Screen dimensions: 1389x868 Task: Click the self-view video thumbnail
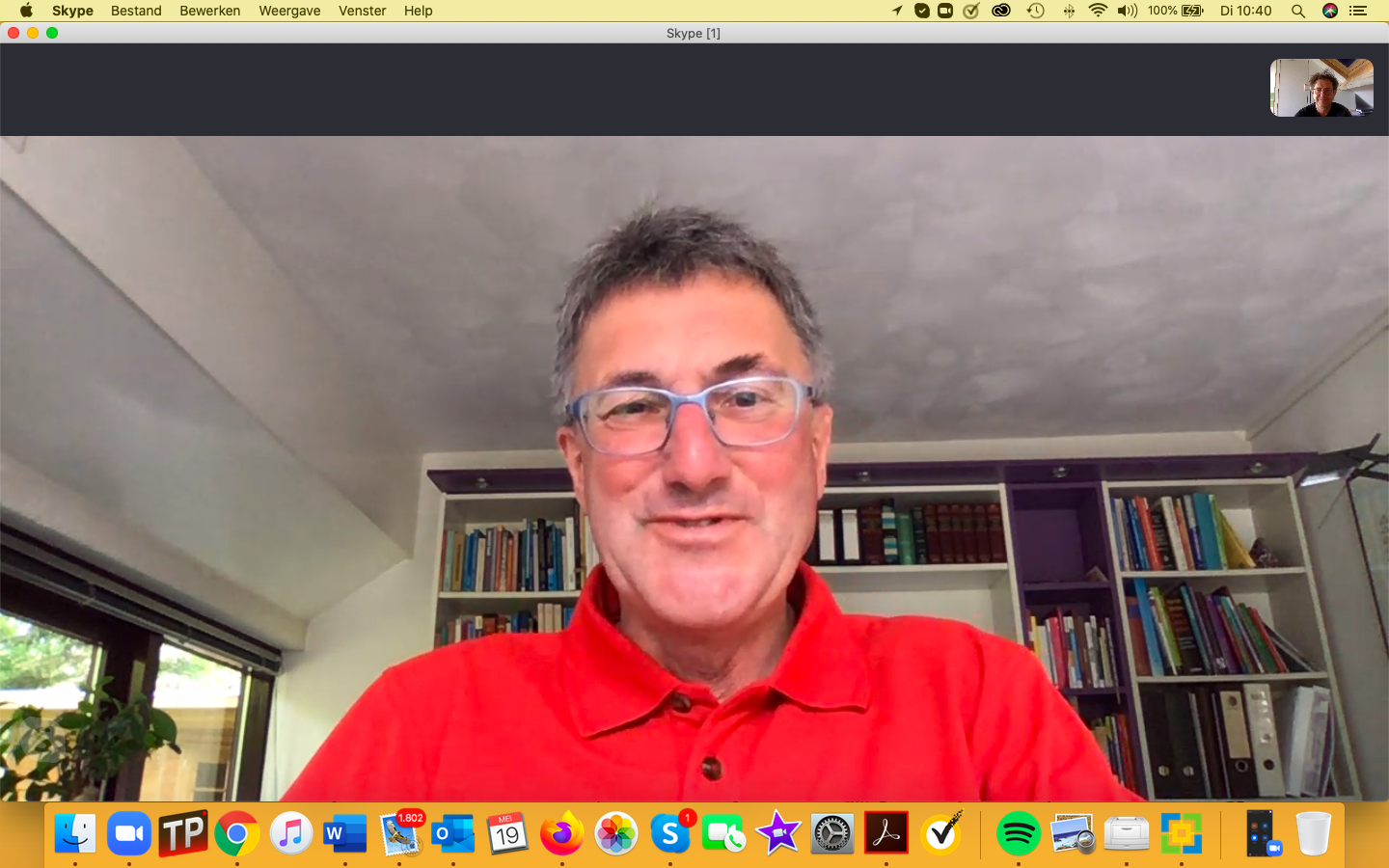coord(1321,88)
